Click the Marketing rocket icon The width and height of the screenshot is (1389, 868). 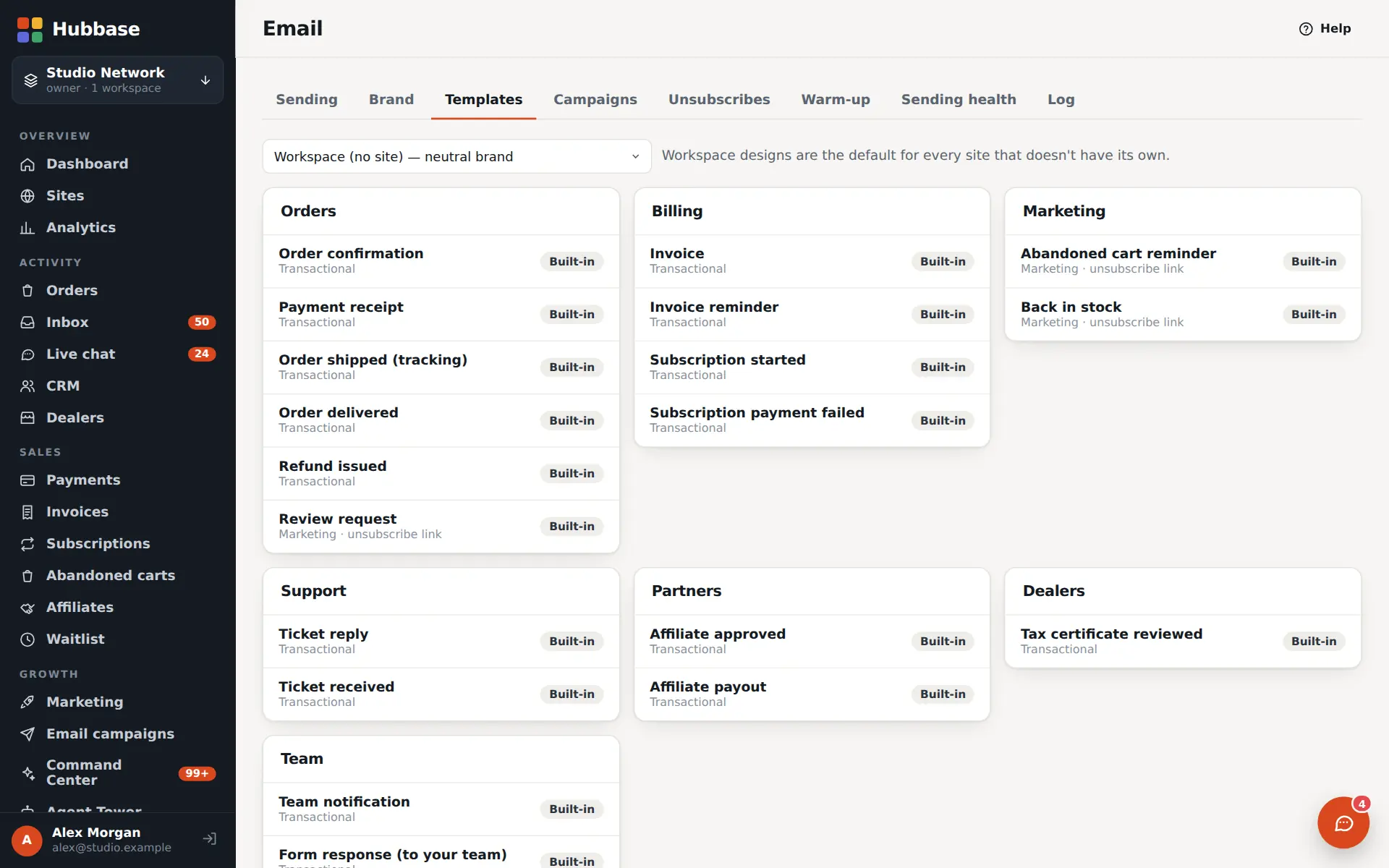[x=27, y=702]
